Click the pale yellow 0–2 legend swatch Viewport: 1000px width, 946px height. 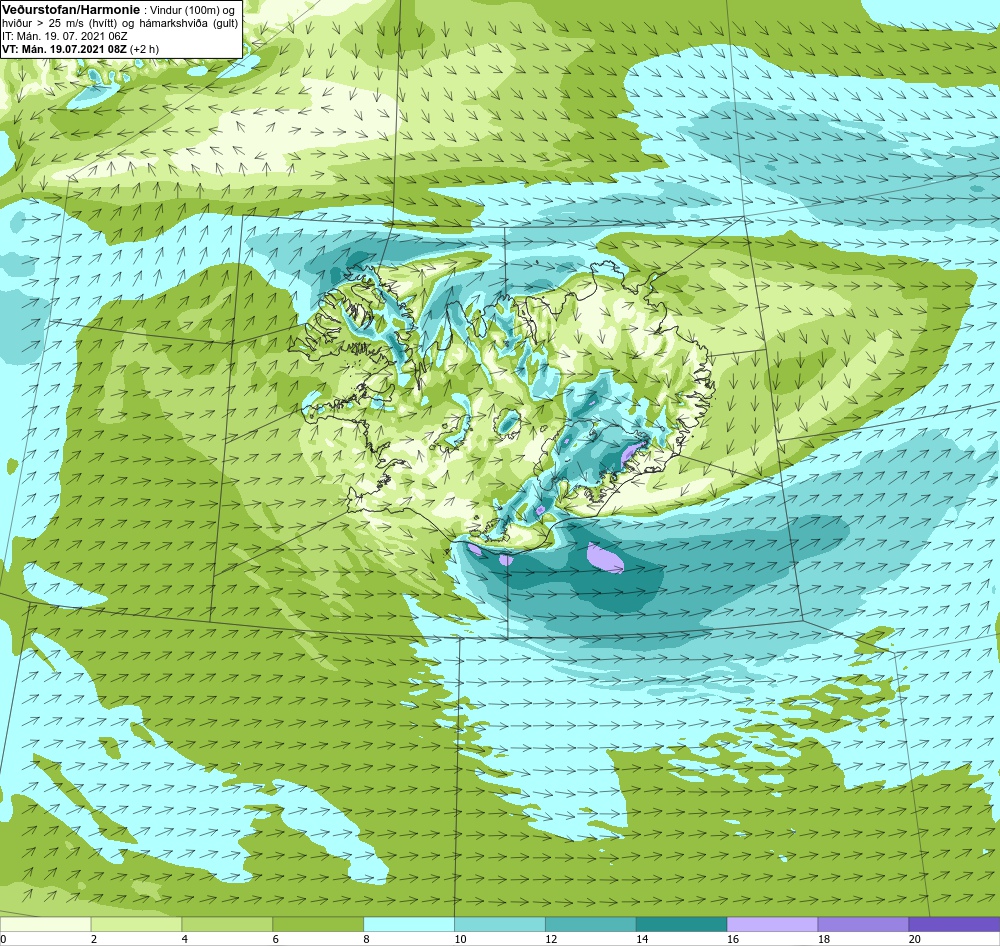(45, 924)
